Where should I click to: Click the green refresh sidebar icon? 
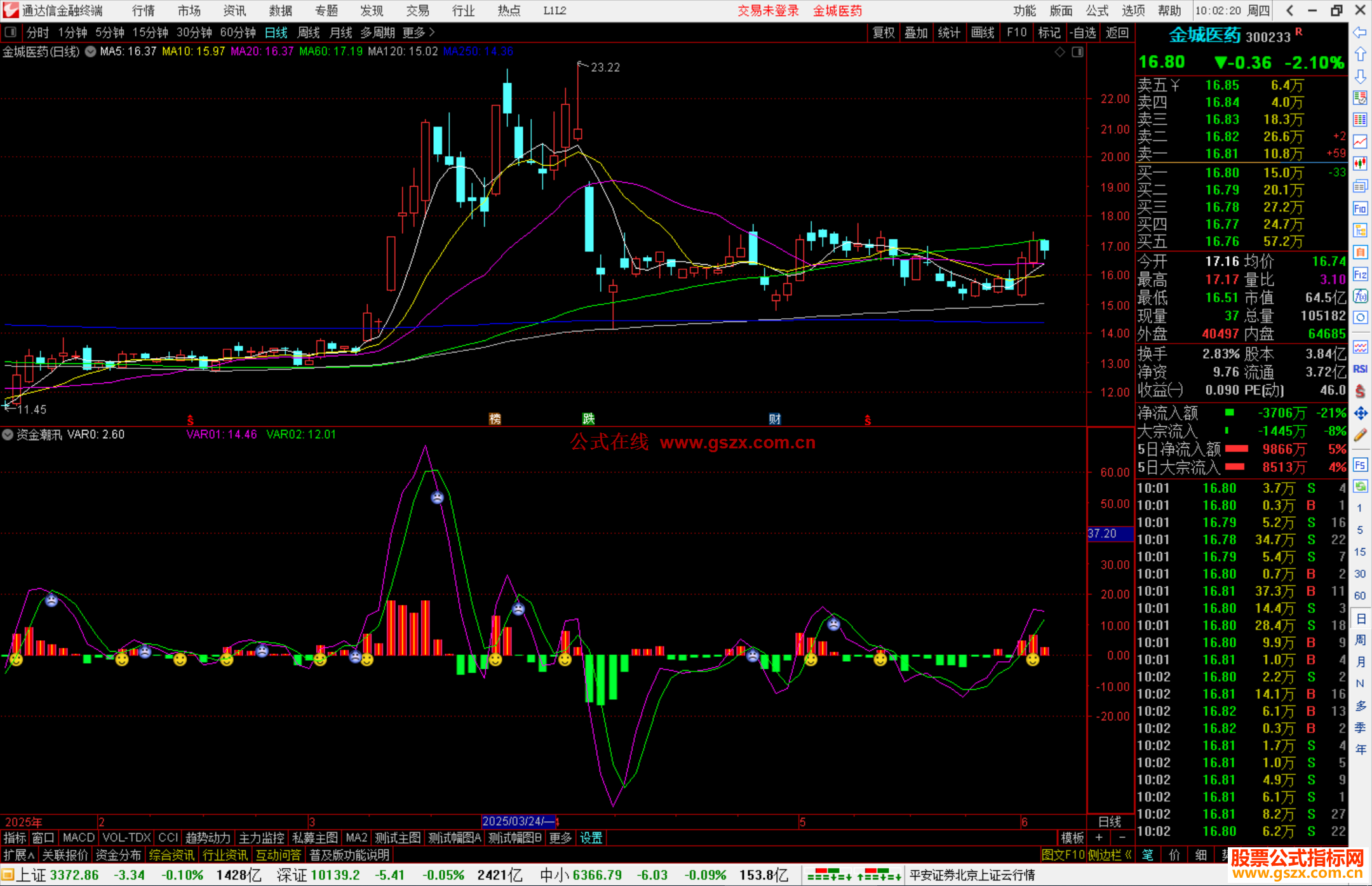[1360, 487]
